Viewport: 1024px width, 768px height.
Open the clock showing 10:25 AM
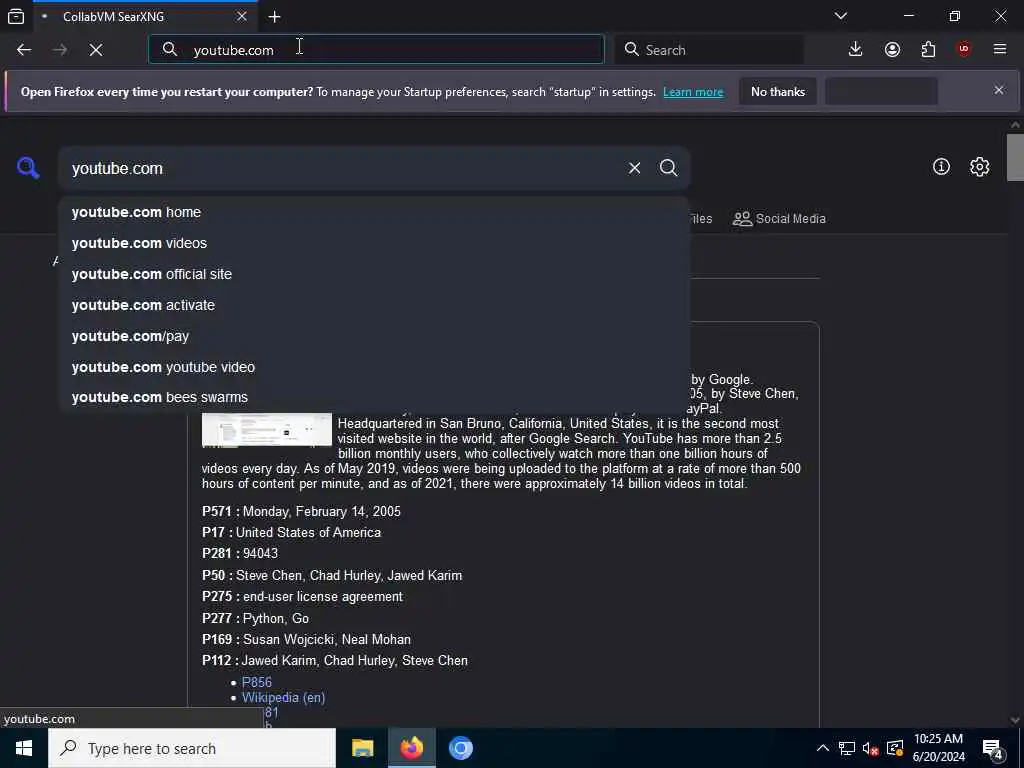pos(938,748)
